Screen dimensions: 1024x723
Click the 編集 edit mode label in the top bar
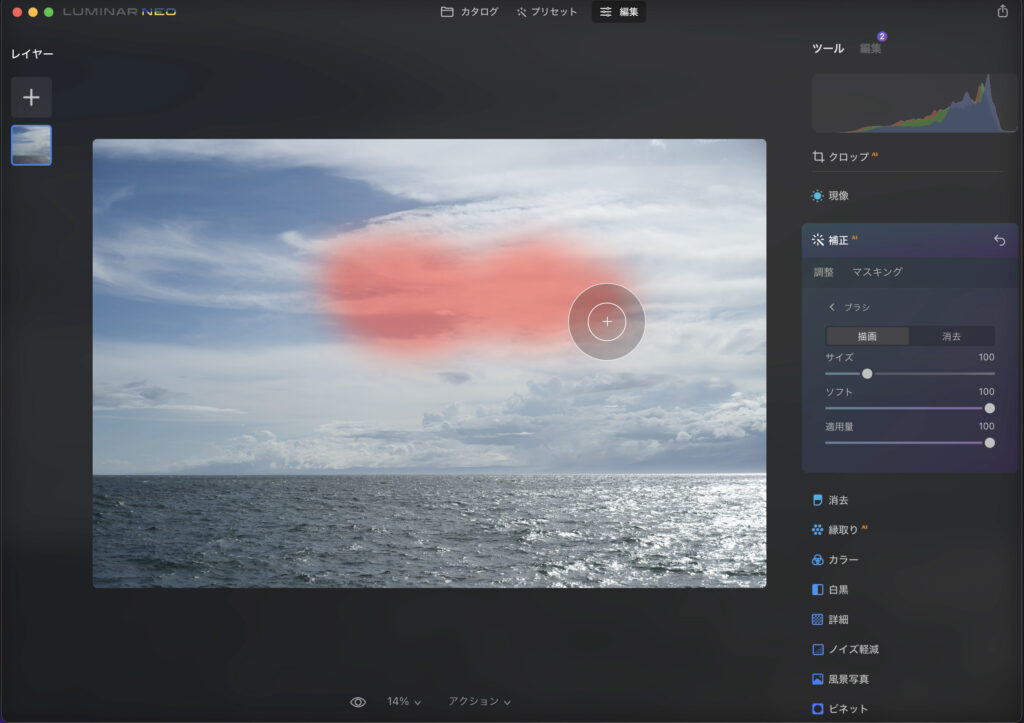(x=628, y=12)
